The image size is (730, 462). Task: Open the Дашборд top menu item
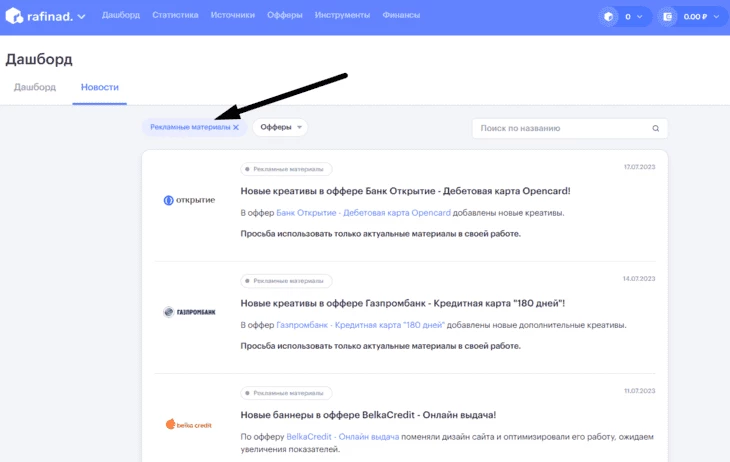(x=121, y=15)
